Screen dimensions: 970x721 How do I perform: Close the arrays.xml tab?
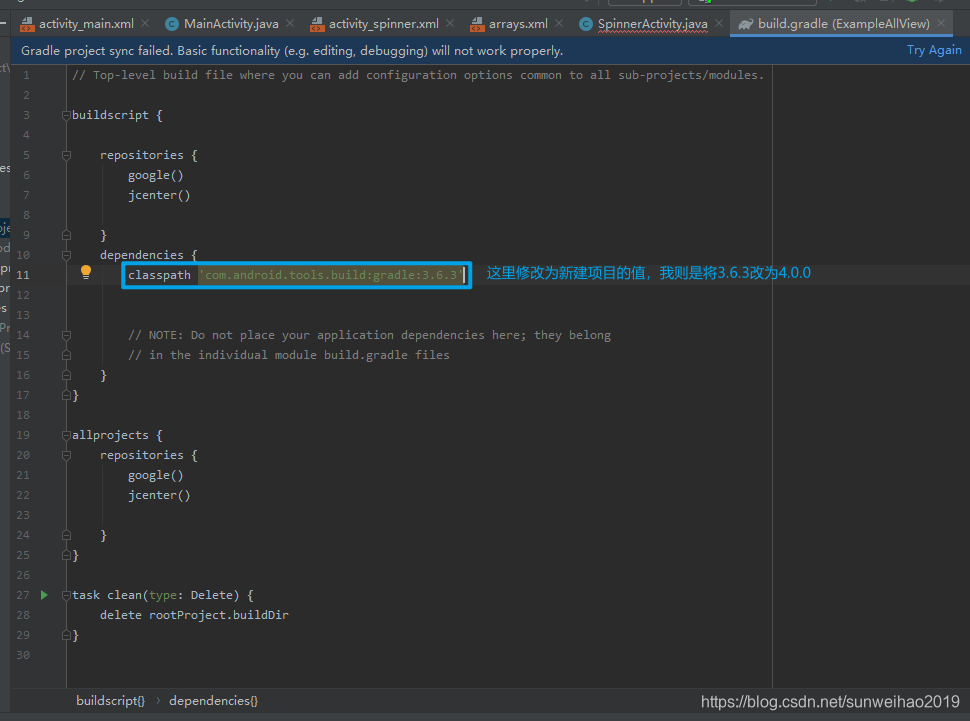559,24
